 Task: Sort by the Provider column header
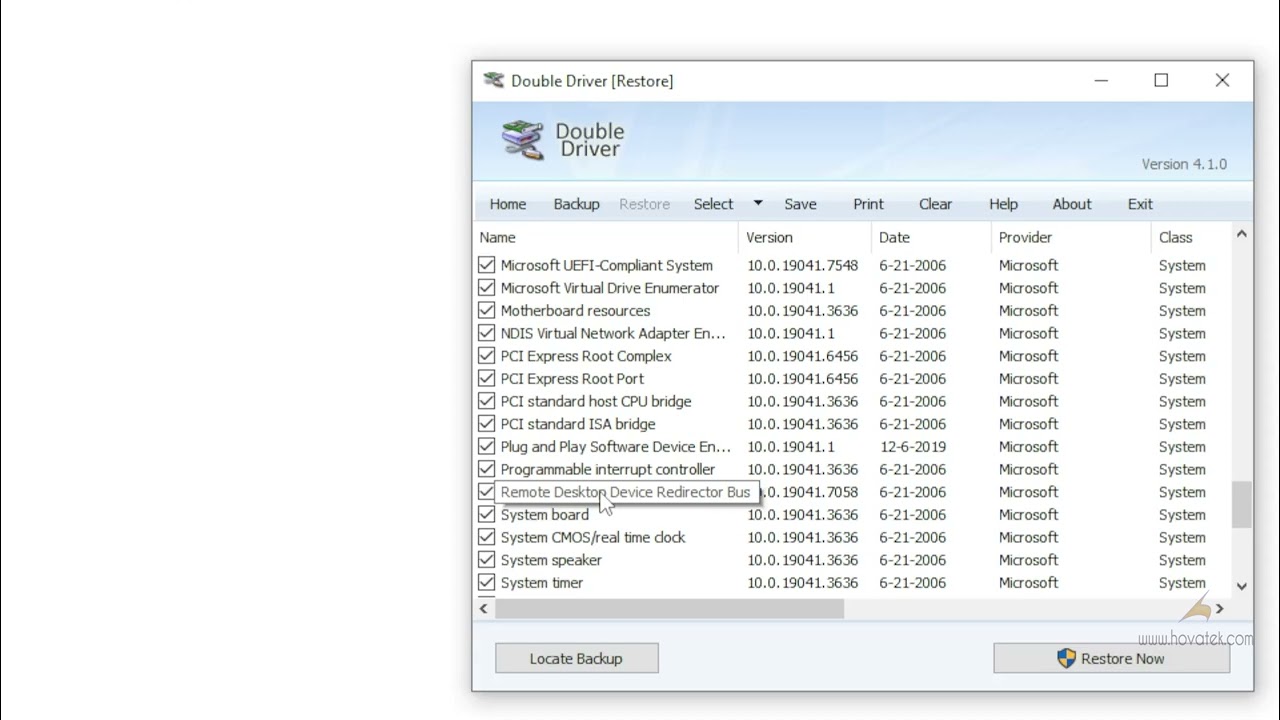[x=1071, y=237]
